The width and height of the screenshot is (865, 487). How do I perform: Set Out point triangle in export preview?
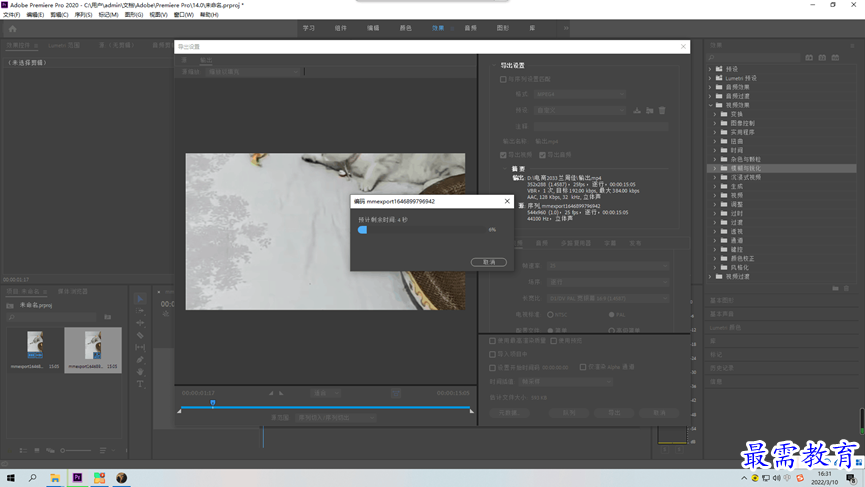point(281,393)
